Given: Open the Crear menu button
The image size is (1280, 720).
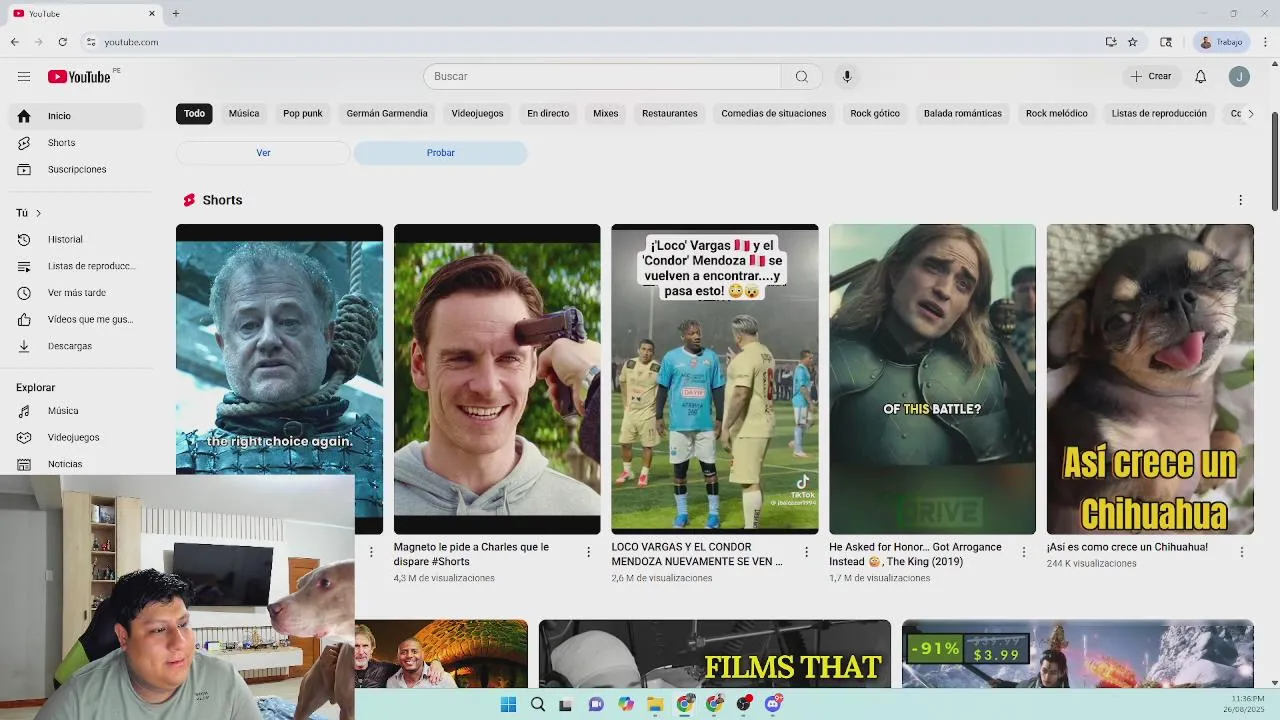Looking at the screenshot, I should coord(1151,76).
